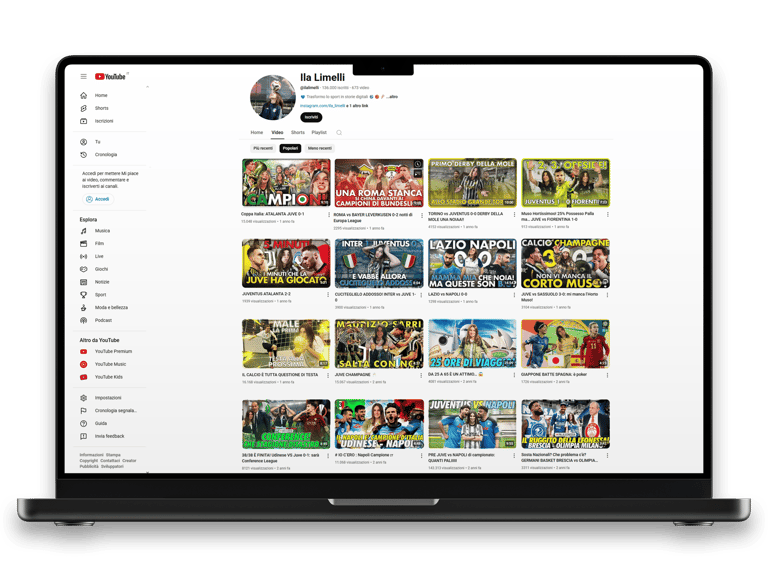
Task: Open Cronologia history icon
Action: coord(84,155)
